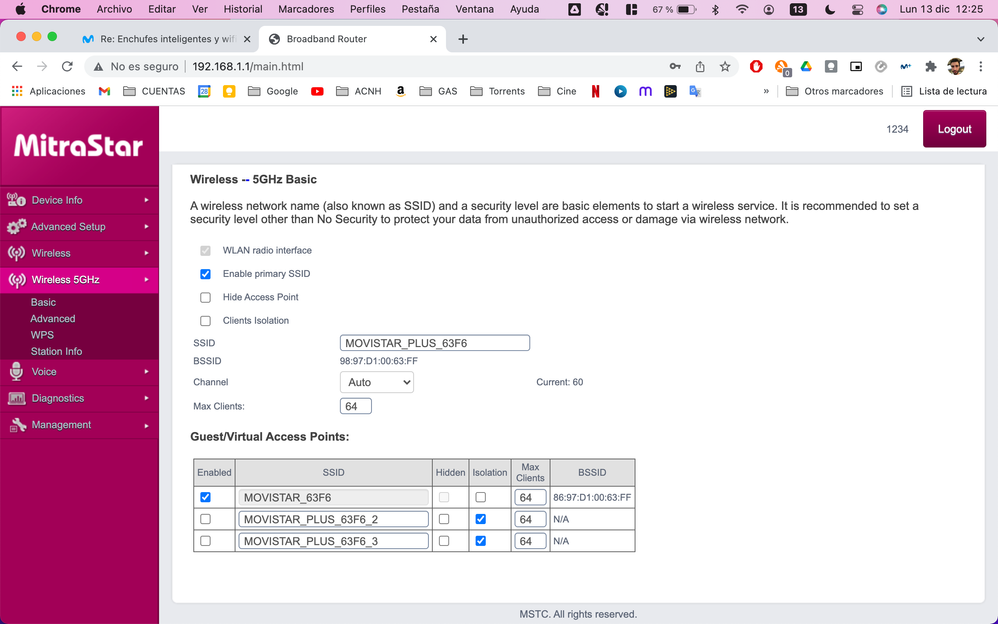Expand the Management menu arrow
Screen dimensions: 998x624
(146, 425)
